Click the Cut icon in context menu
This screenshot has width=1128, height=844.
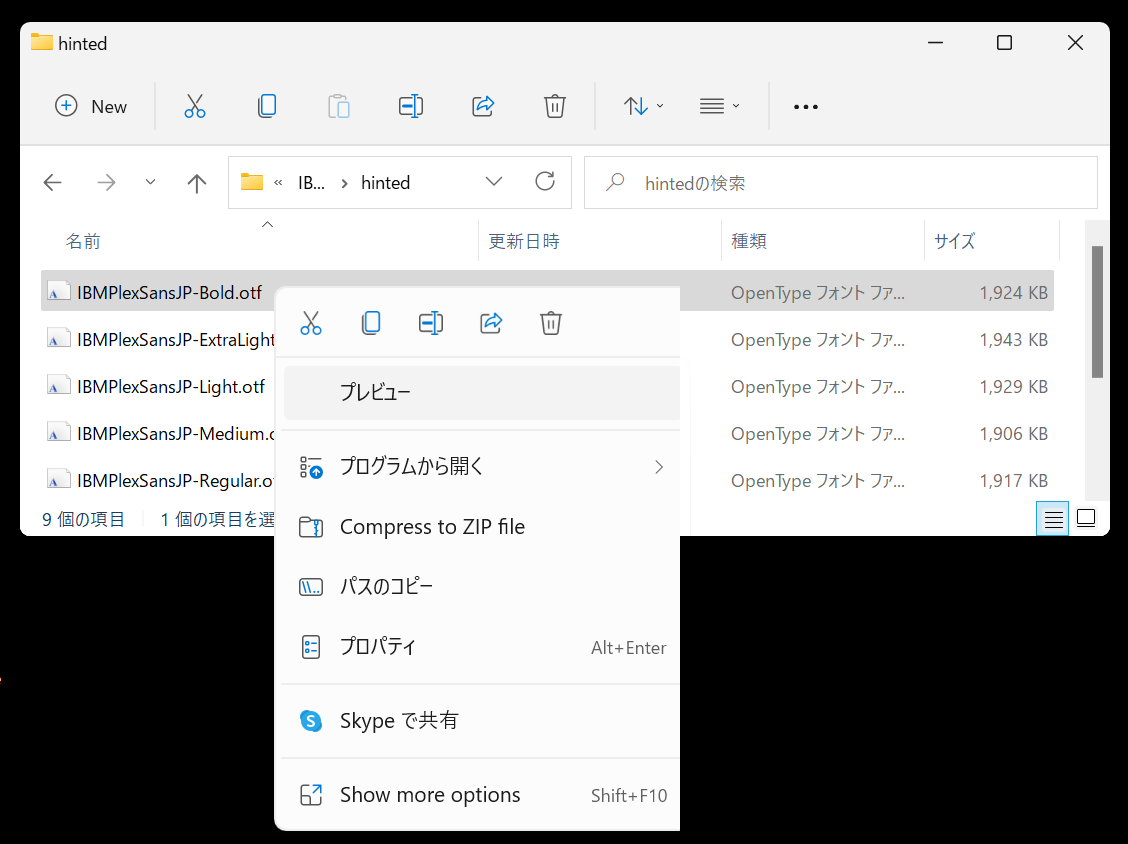point(311,323)
